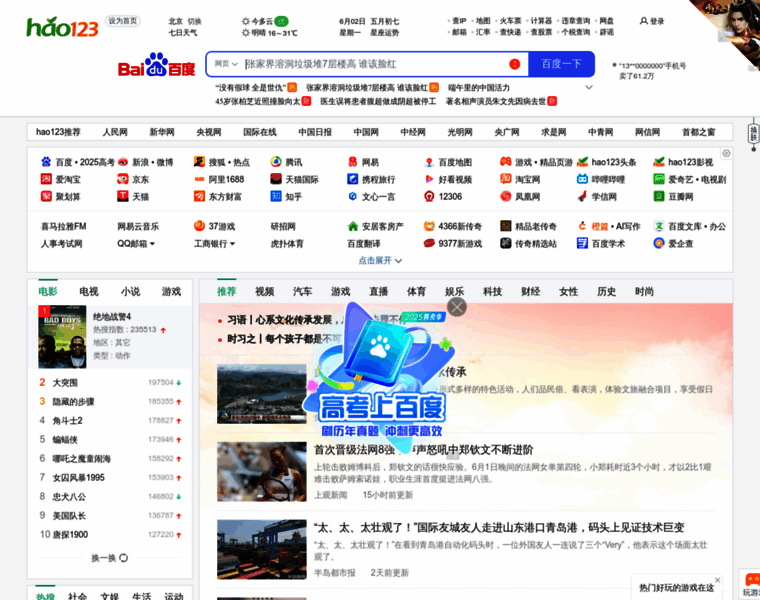Click the 哔哩哔哩 TV icon

coord(582,179)
